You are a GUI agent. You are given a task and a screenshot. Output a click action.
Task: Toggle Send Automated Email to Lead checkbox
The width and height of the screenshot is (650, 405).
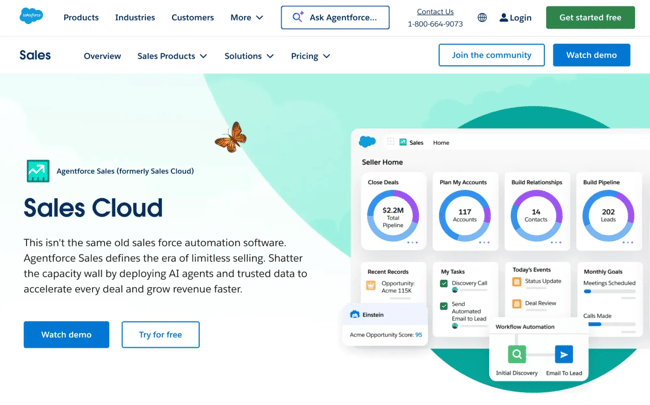click(444, 306)
